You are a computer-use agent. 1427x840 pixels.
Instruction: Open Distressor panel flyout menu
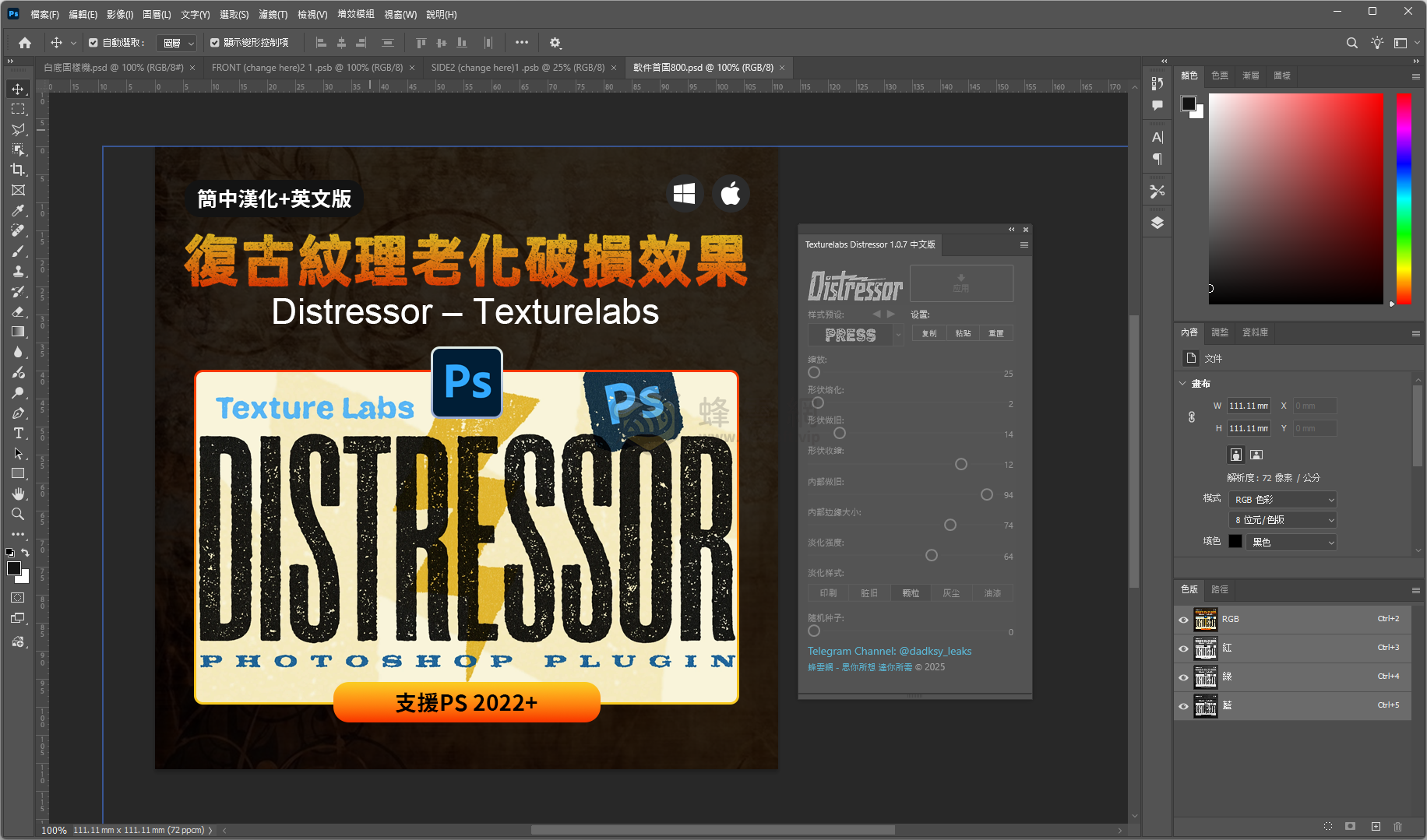(1024, 244)
